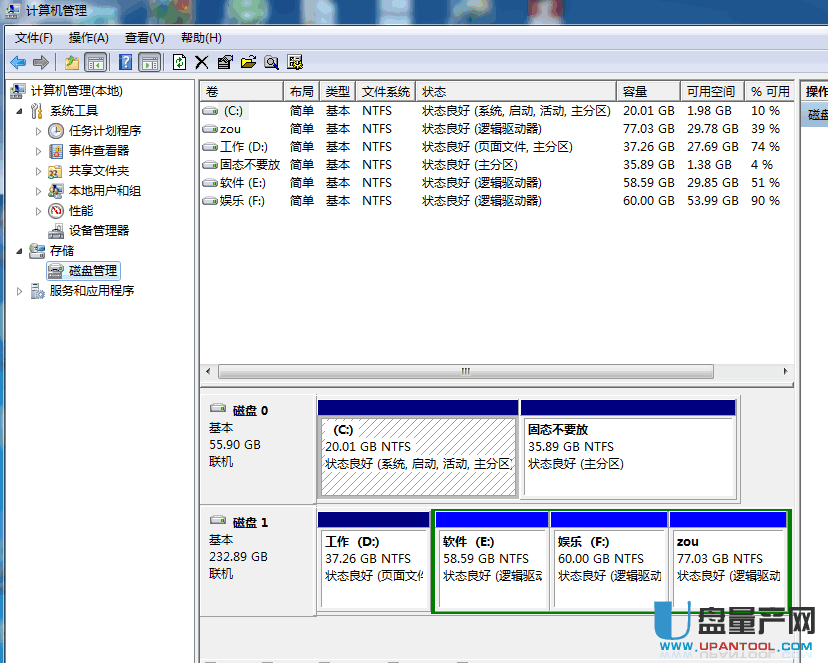Image resolution: width=828 pixels, height=663 pixels.
Task: Expand the 服务和应用程序 tree node
Action: tap(21, 291)
